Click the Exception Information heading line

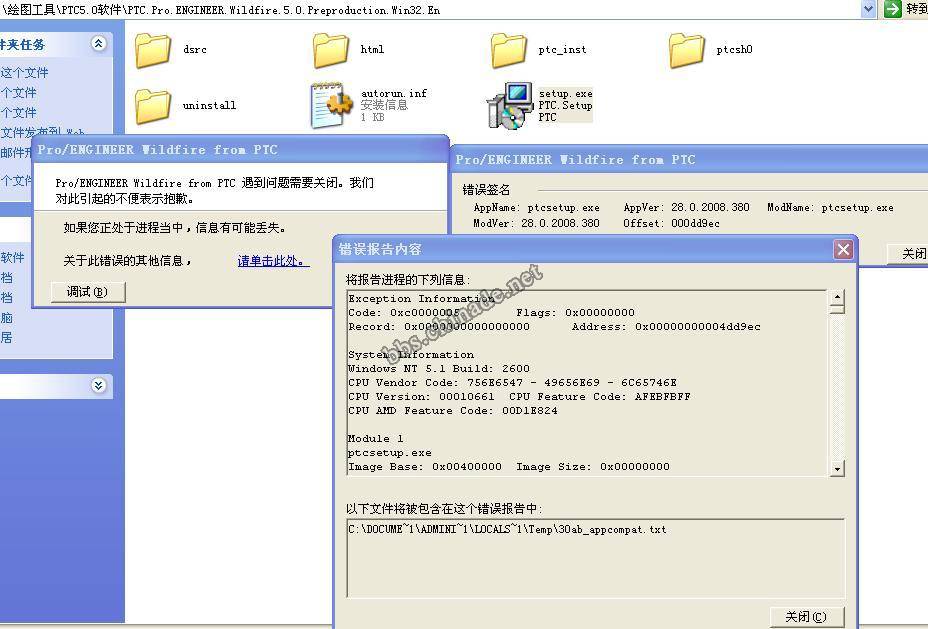pos(421,299)
